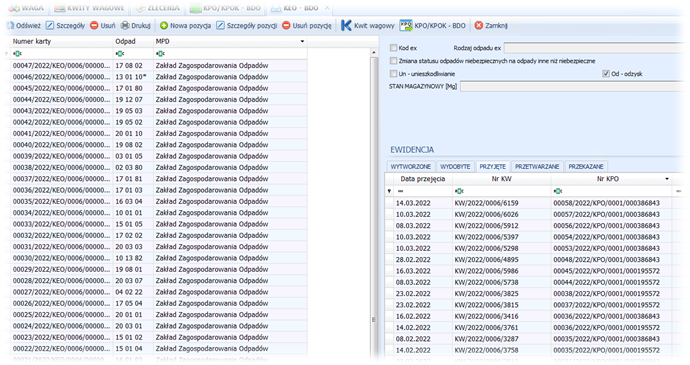Select card 00043/2022/KEO row
Viewport: 690px width, 365px height.
pyautogui.click(x=158, y=111)
